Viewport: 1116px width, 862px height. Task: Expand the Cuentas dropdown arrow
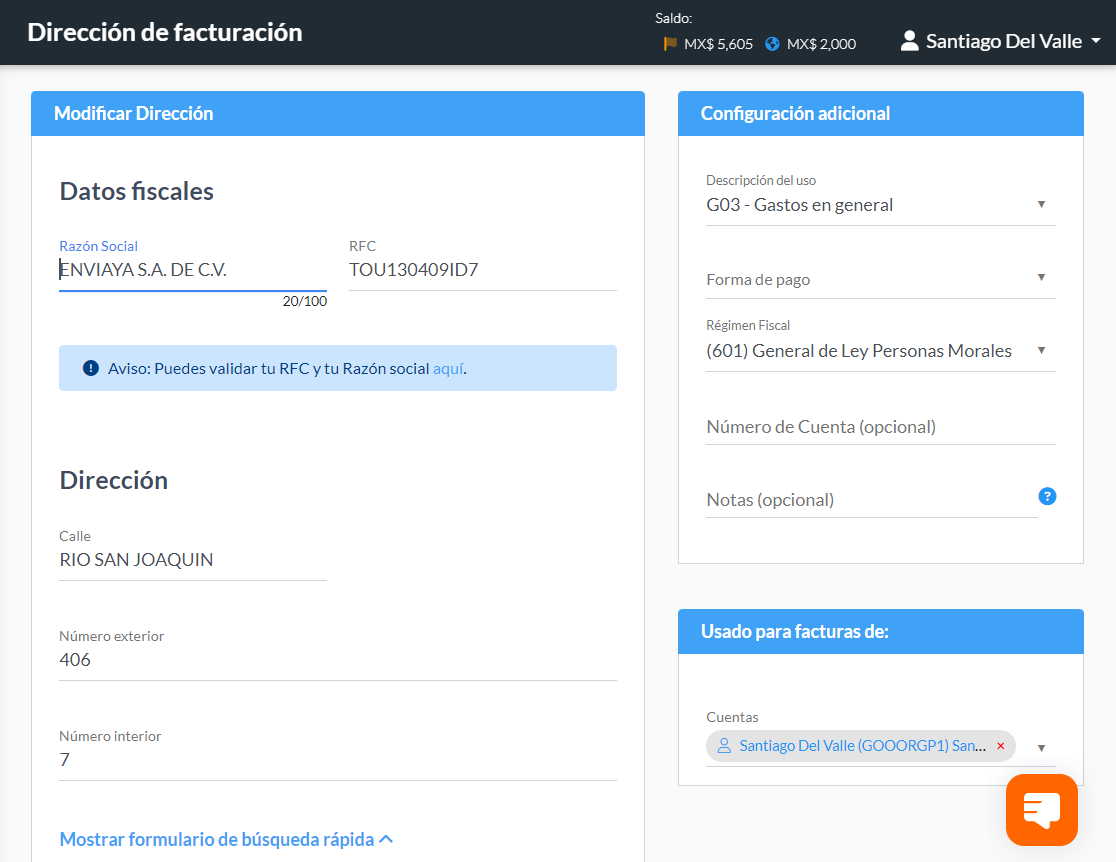(x=1041, y=747)
